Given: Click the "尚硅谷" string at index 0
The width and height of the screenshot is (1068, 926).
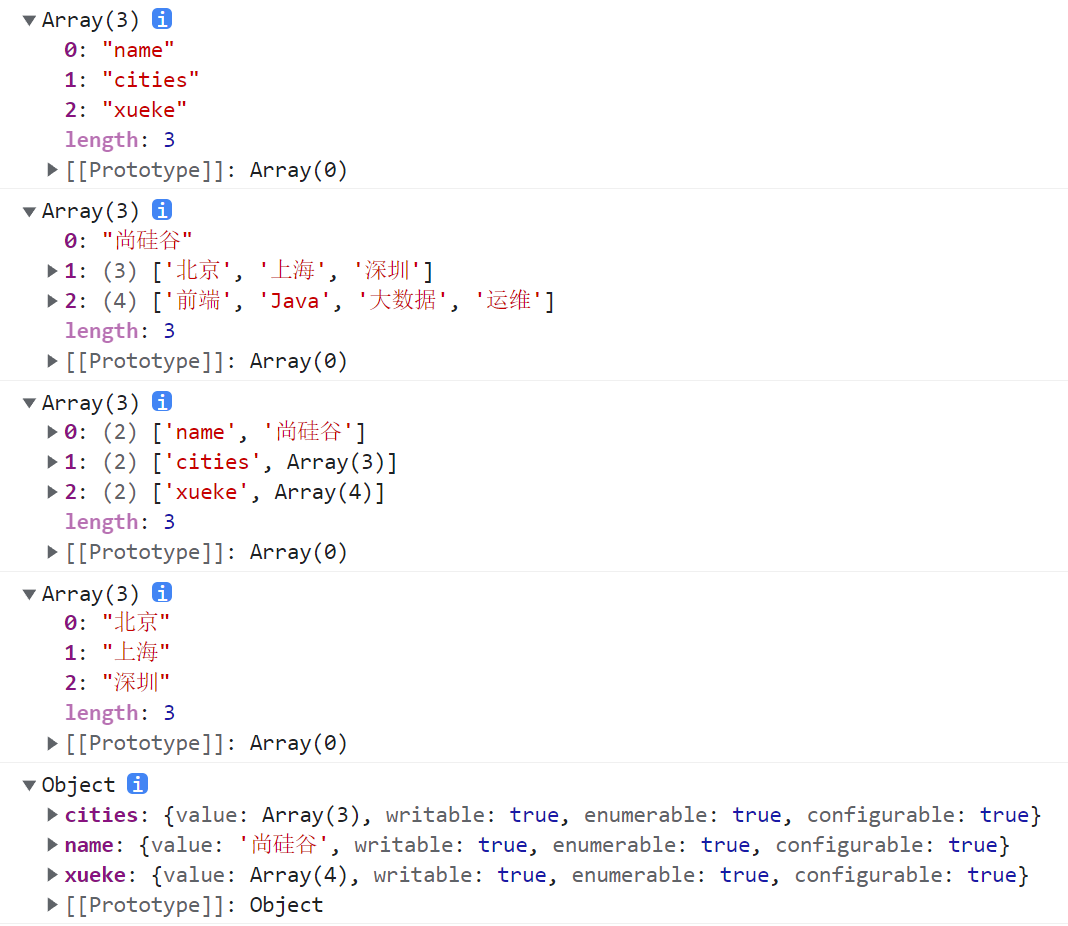Looking at the screenshot, I should pos(147,241).
